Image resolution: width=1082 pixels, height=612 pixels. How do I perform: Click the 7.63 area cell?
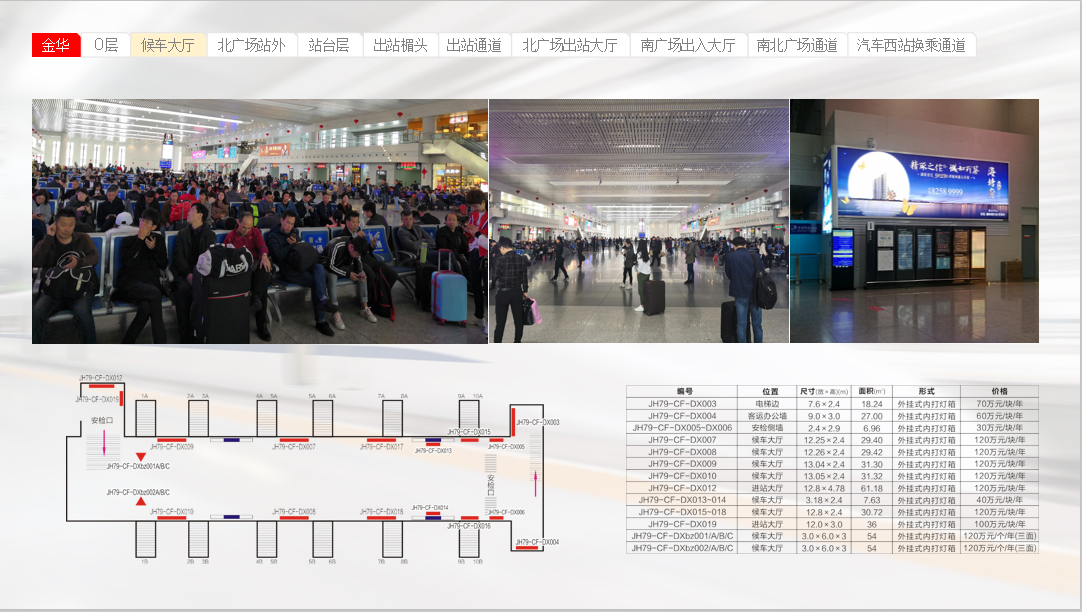(872, 500)
